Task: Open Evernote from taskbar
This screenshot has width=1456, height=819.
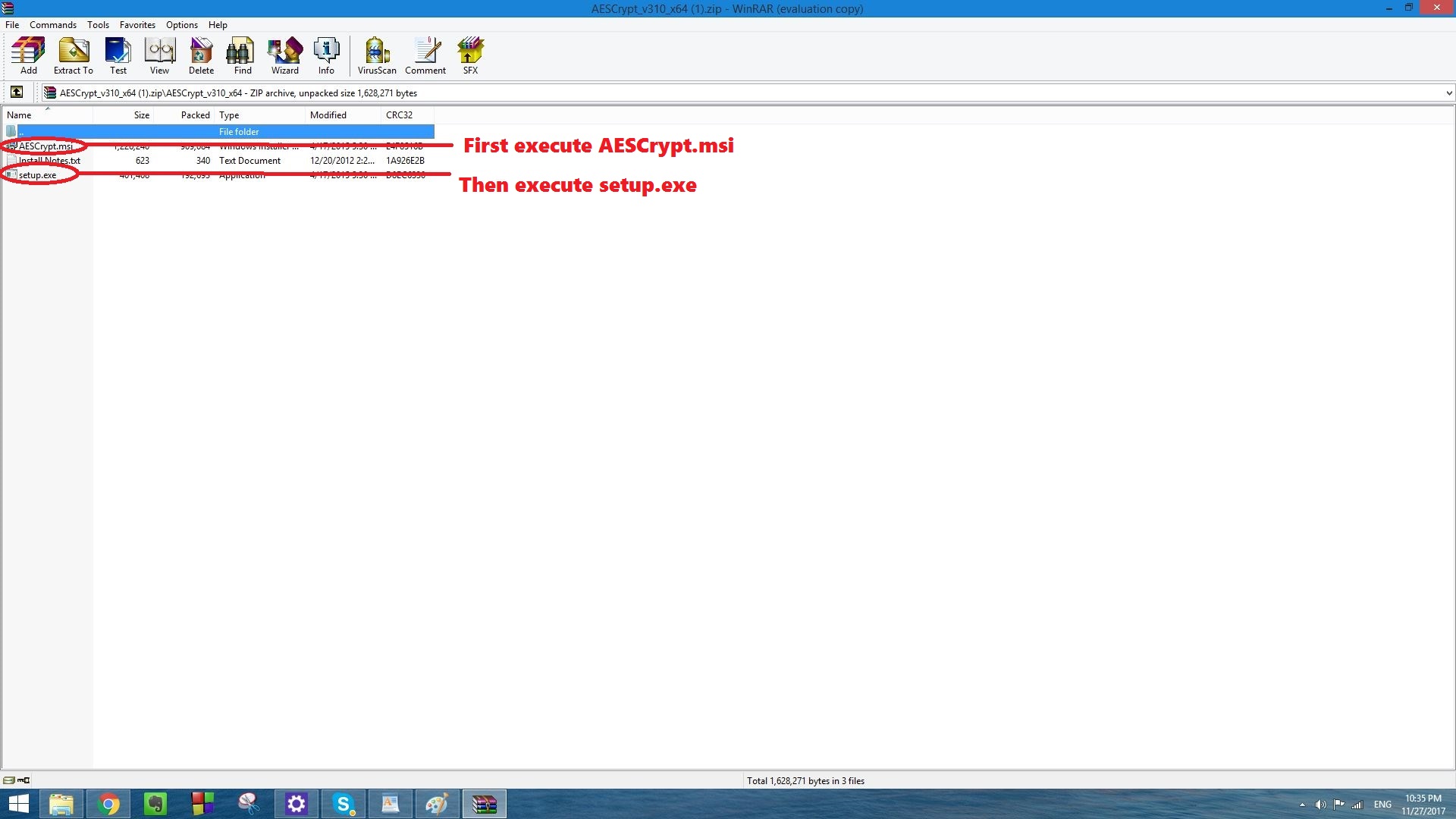Action: point(155,804)
